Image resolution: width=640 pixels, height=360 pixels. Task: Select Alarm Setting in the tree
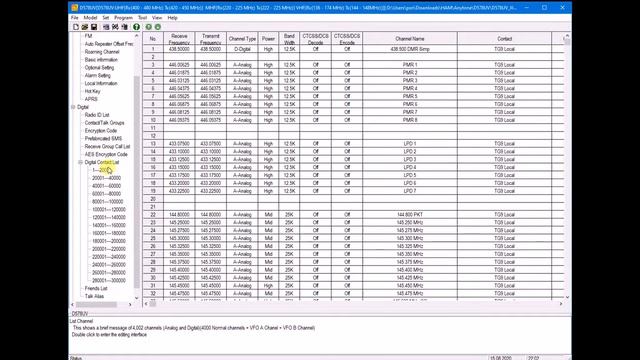(x=98, y=76)
